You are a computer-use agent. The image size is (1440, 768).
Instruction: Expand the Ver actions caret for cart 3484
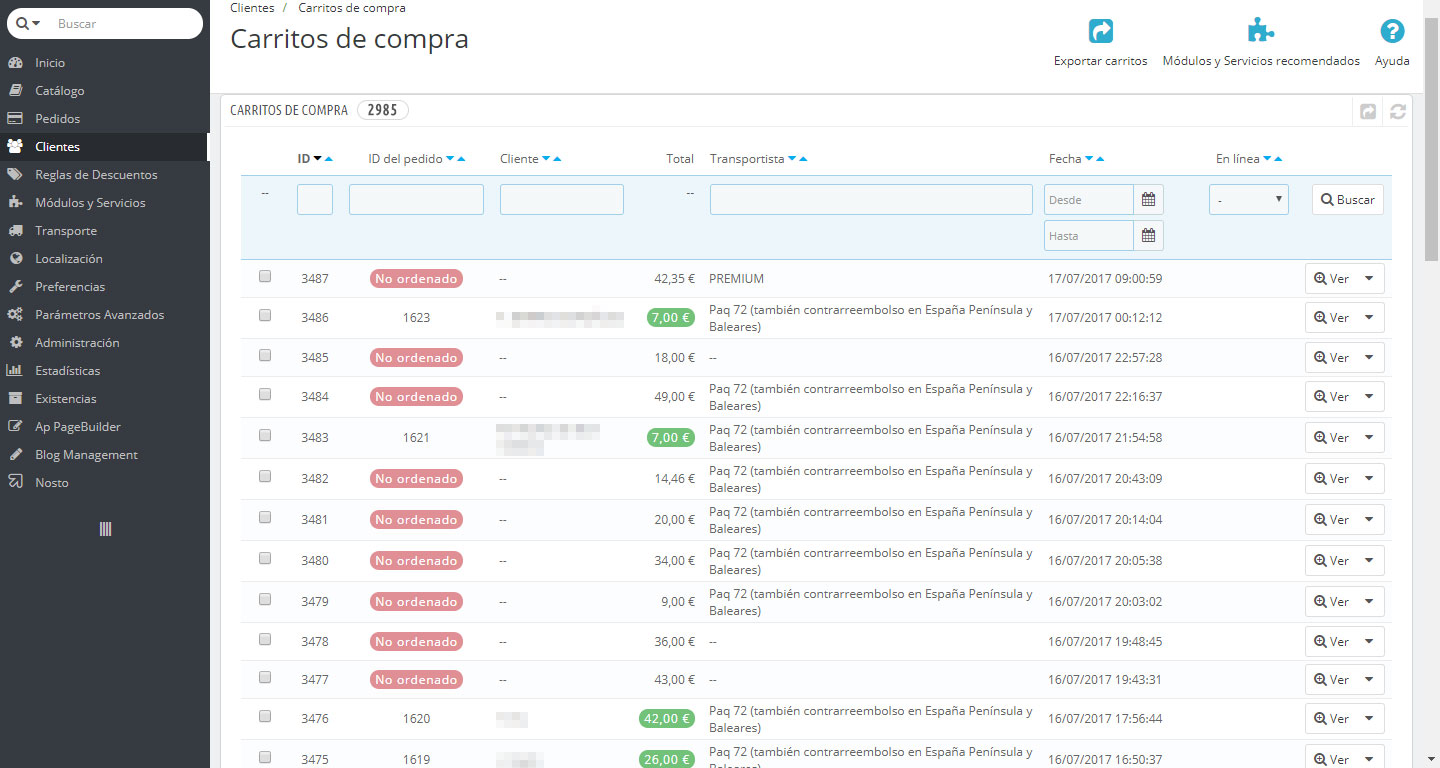(x=1370, y=397)
